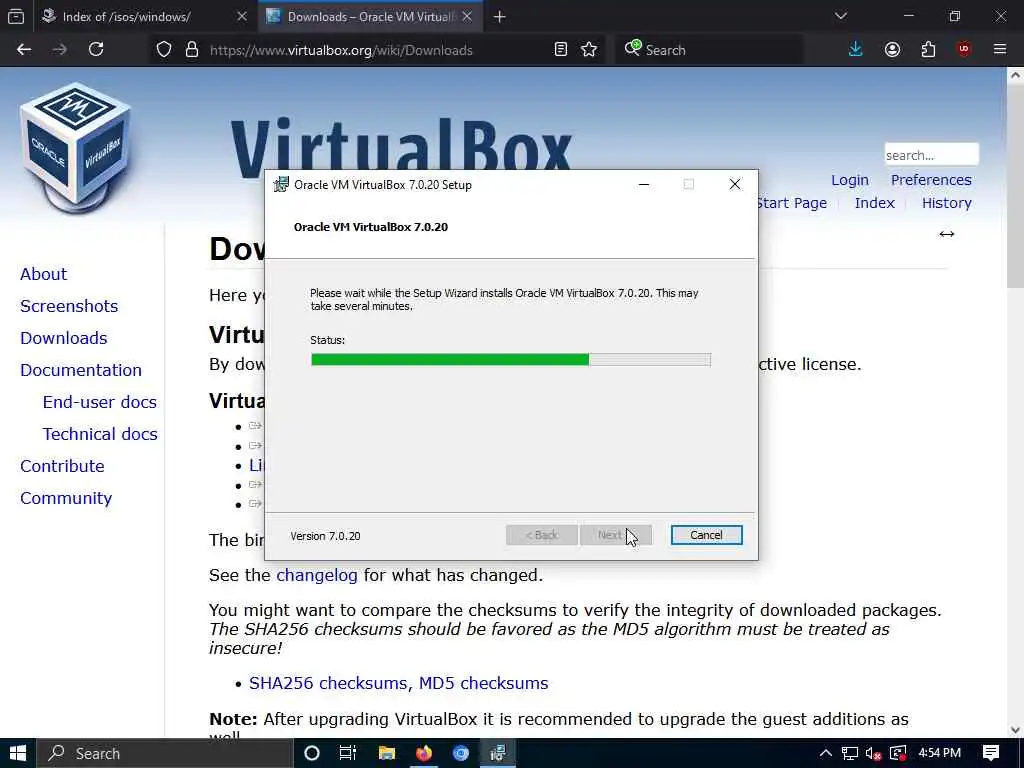
Task: Click the muted volume tray icon
Action: coord(873,754)
